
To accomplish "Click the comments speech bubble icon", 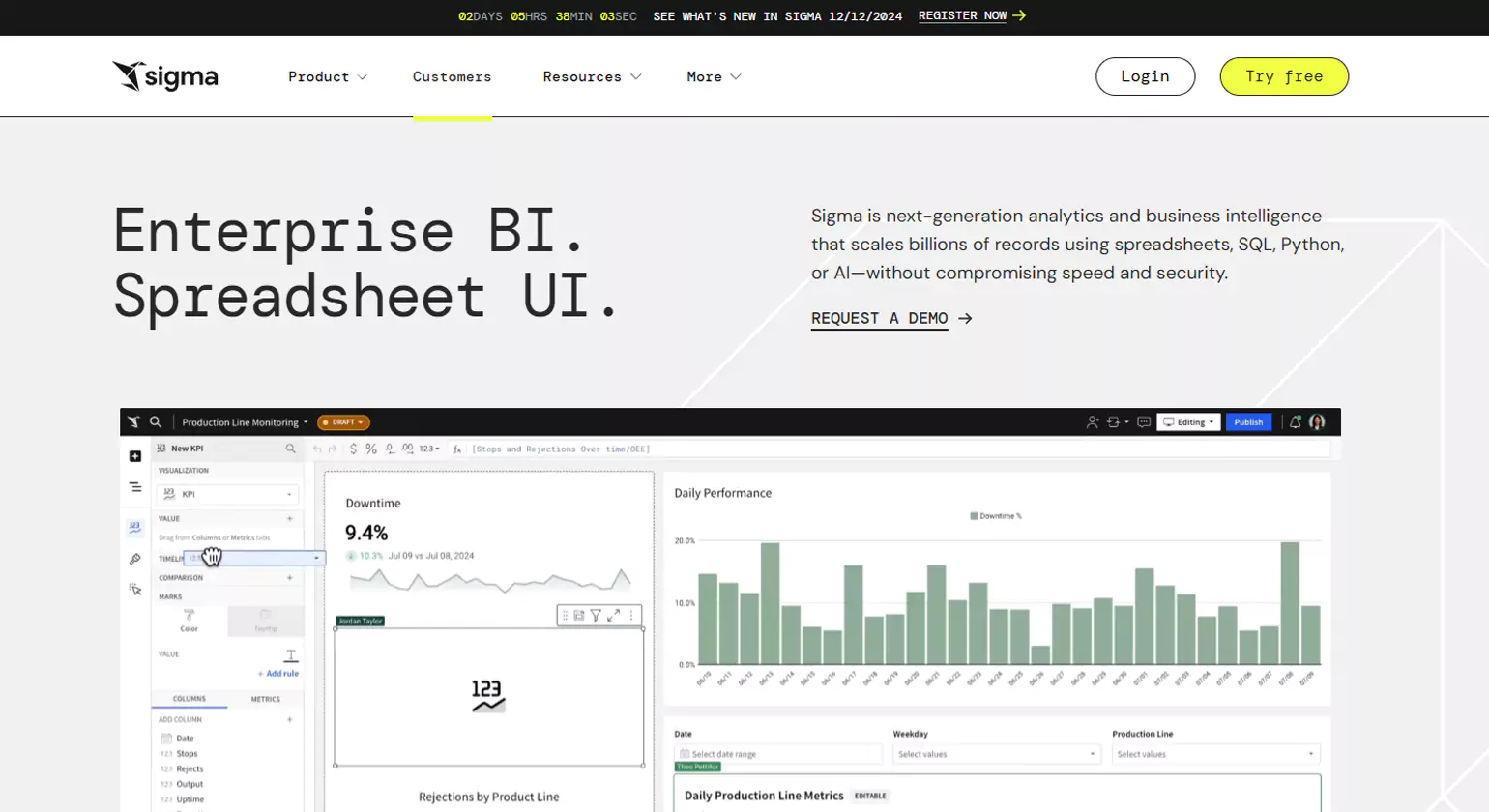I will click(x=1144, y=422).
